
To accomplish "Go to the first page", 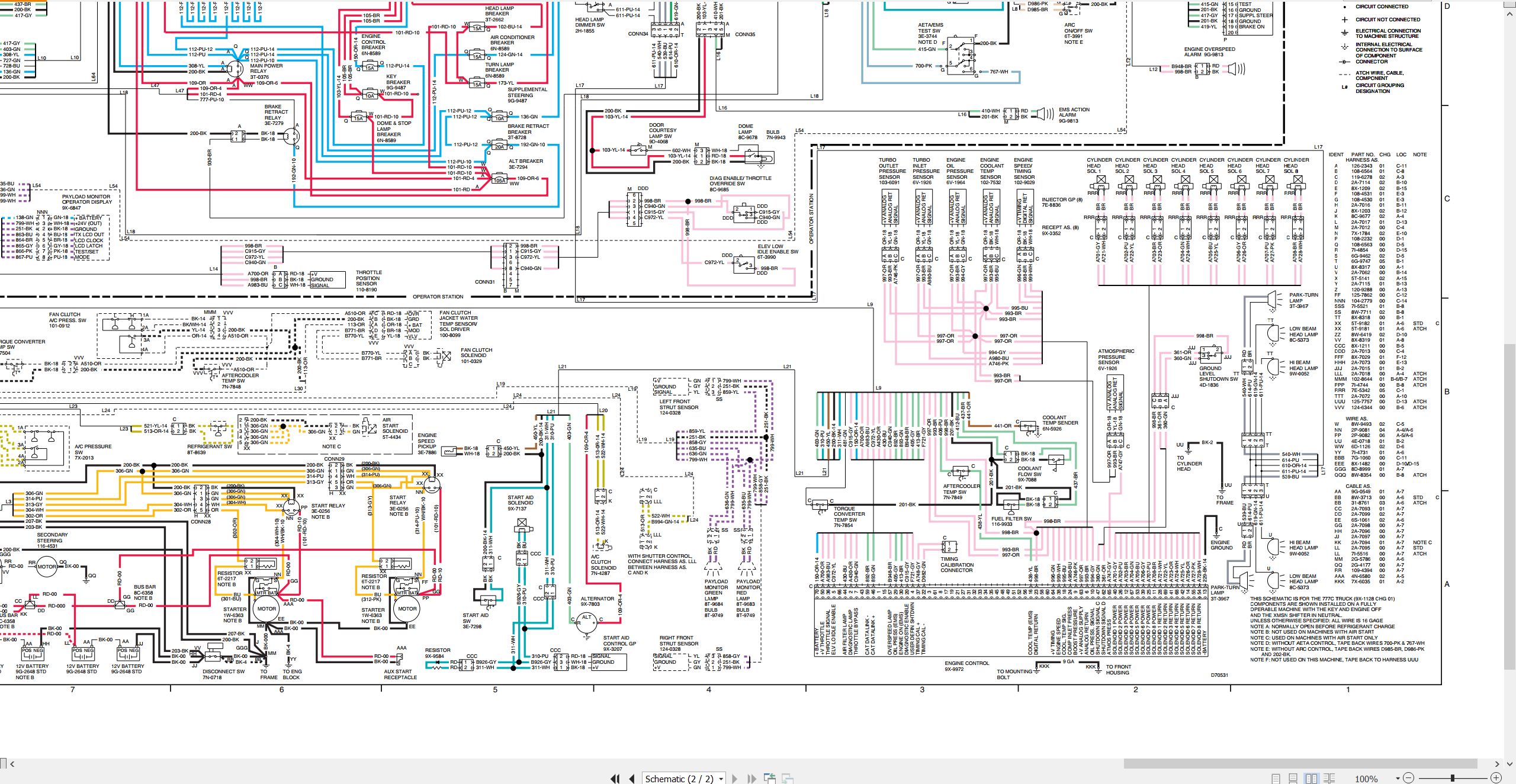I will coord(615,779).
